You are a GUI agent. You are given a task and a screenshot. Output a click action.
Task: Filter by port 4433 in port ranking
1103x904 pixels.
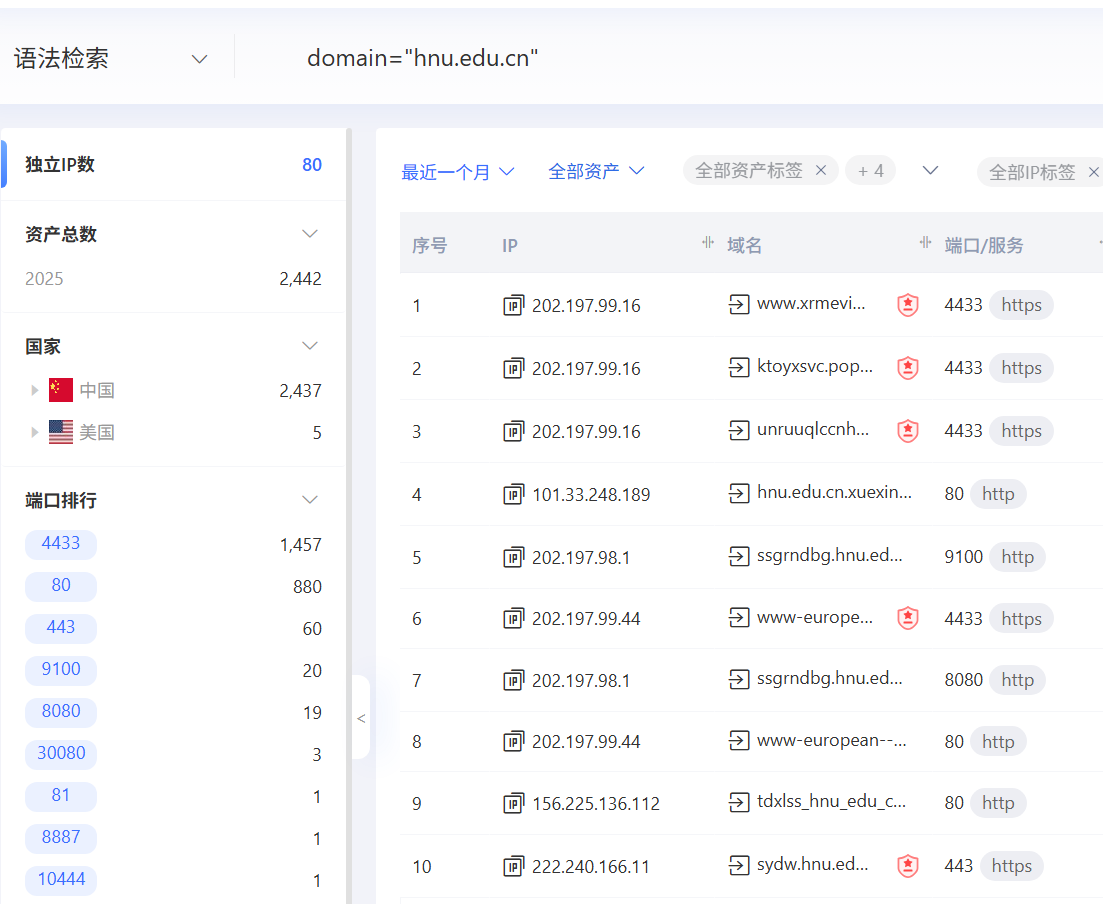[x=61, y=544]
